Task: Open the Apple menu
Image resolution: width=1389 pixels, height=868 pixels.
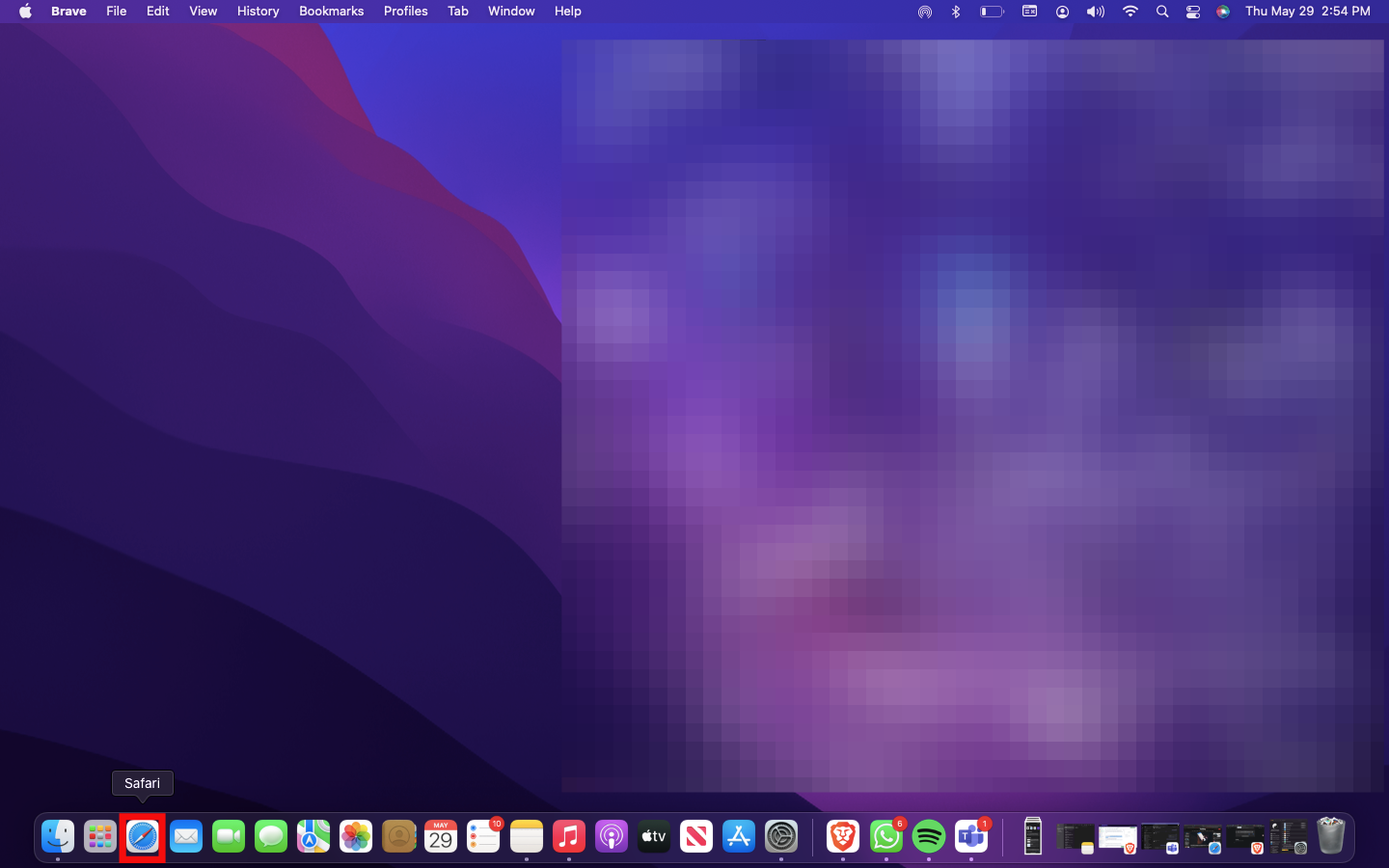Action: 25,12
